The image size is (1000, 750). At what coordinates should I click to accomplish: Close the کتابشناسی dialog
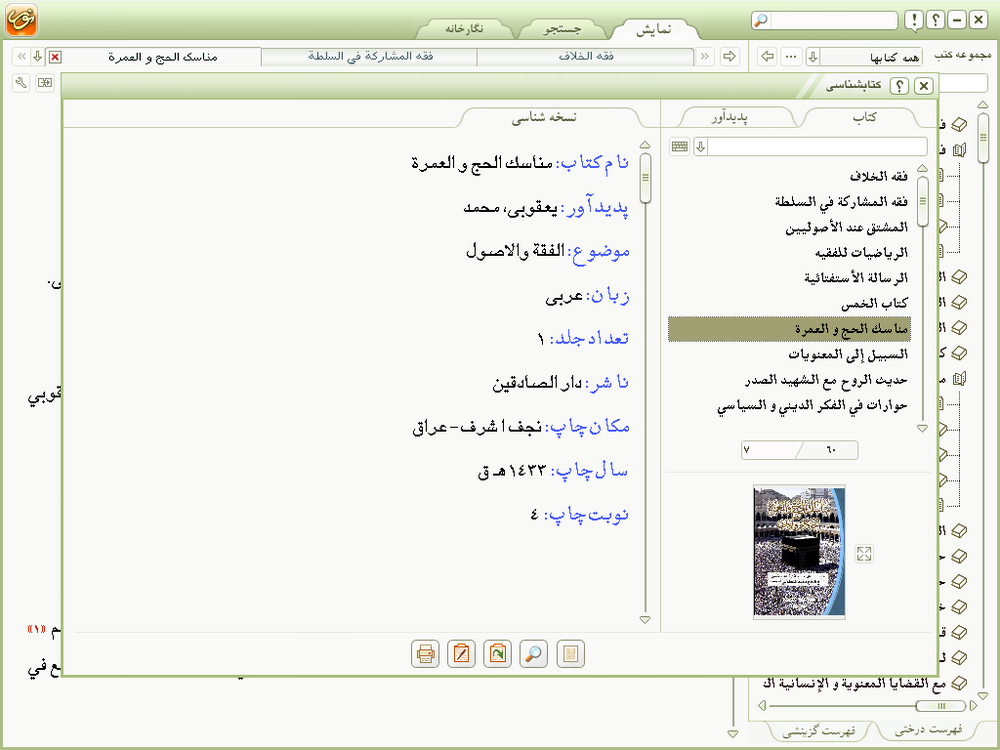point(923,85)
